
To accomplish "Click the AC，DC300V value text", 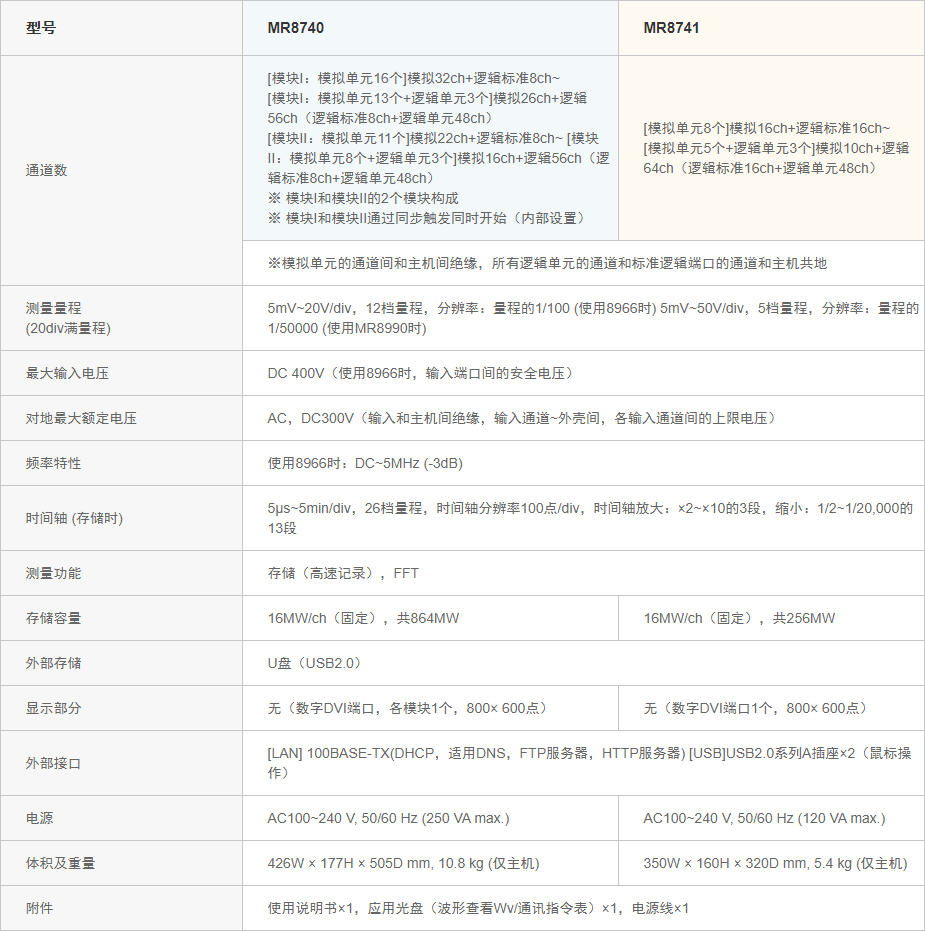I will pos(522,418).
